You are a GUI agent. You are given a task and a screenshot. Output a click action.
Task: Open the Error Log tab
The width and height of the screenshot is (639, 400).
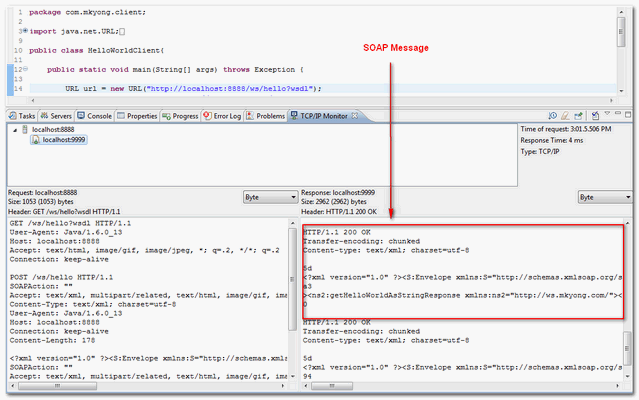tap(223, 116)
